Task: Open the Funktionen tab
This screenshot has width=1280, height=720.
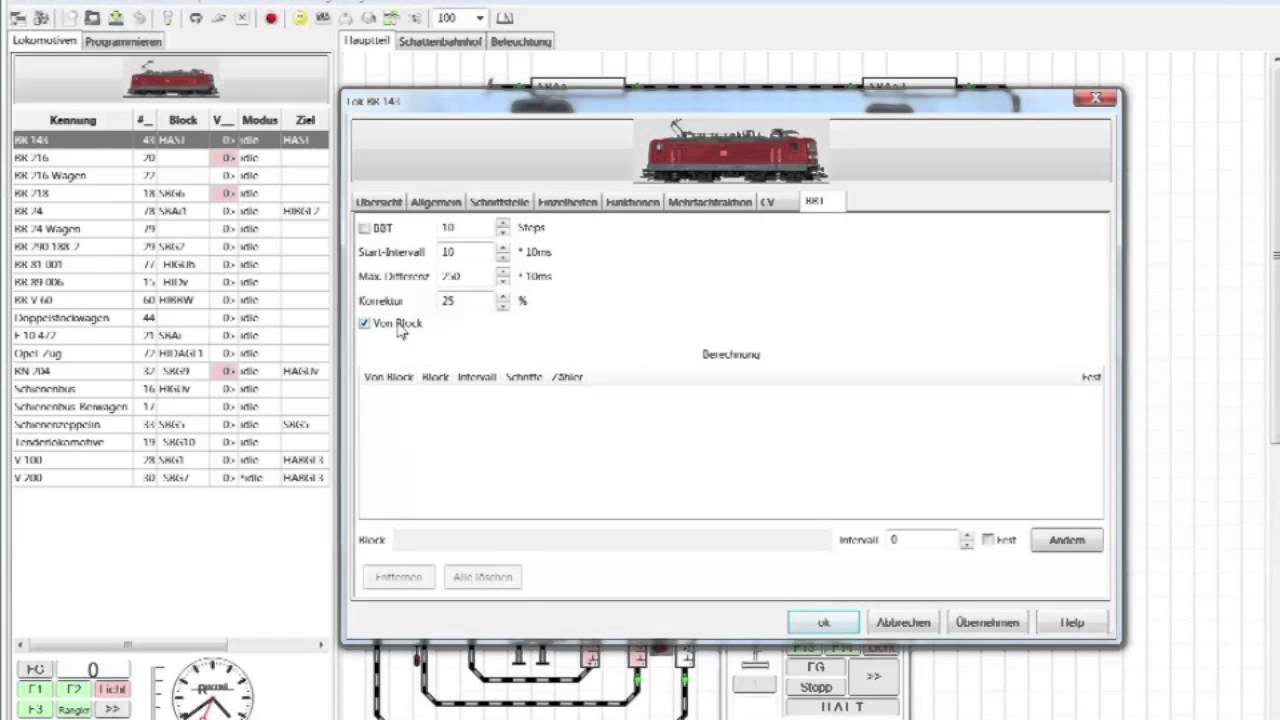Action: point(633,202)
